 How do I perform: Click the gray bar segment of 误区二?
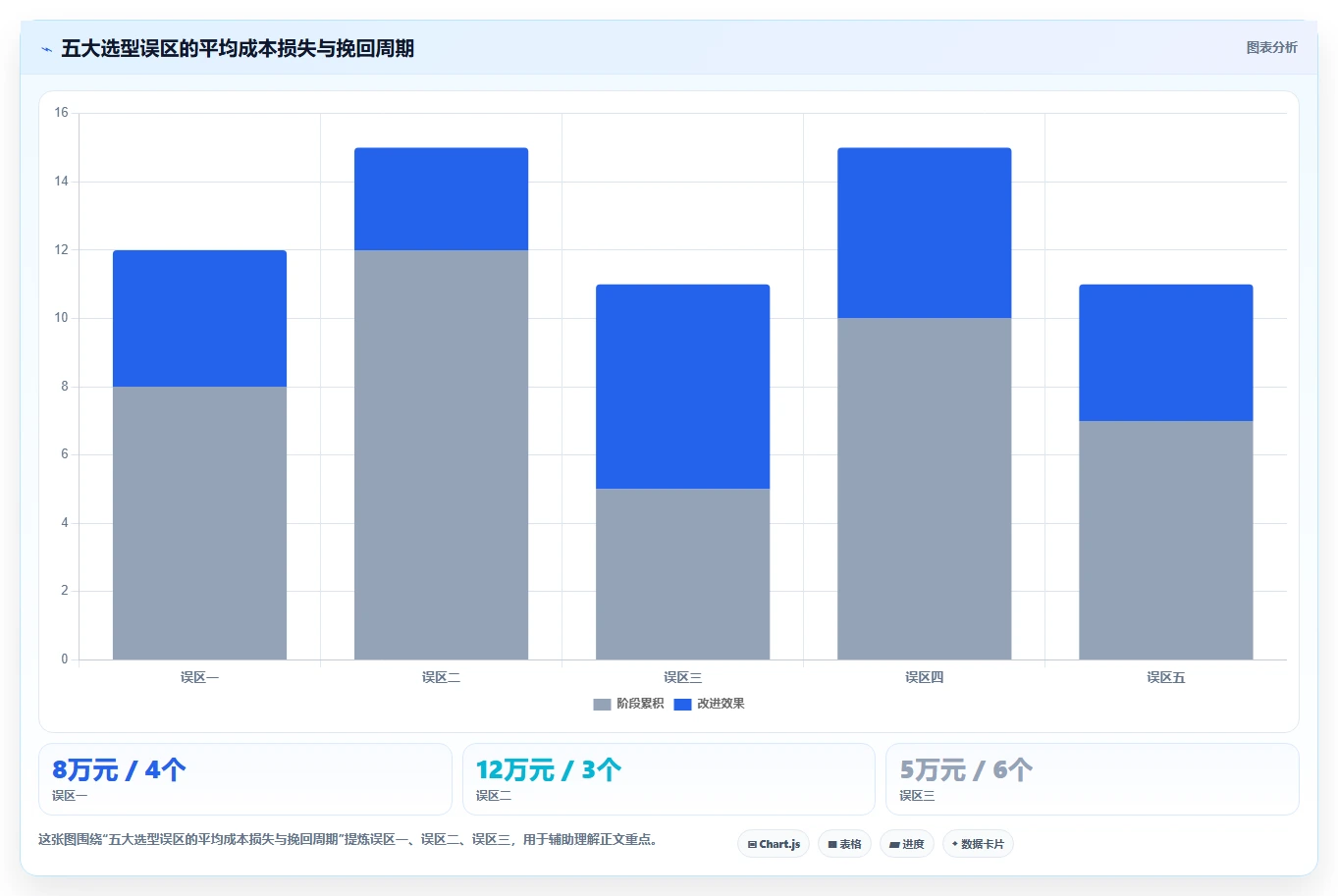tap(442, 454)
